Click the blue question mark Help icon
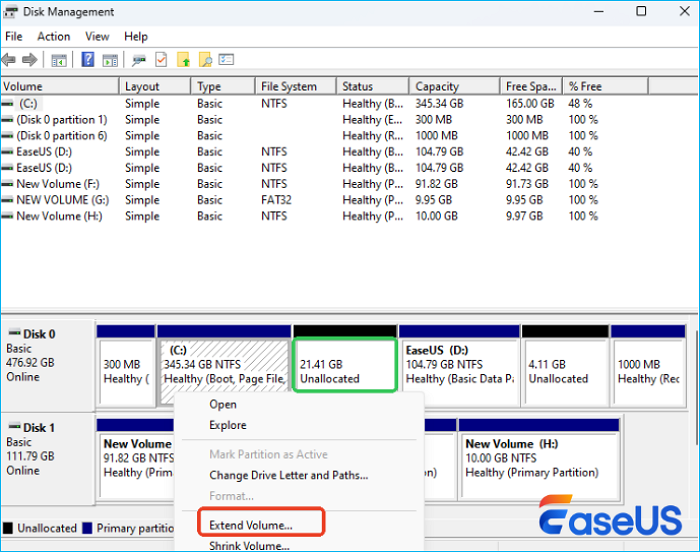The image size is (700, 552). click(88, 60)
